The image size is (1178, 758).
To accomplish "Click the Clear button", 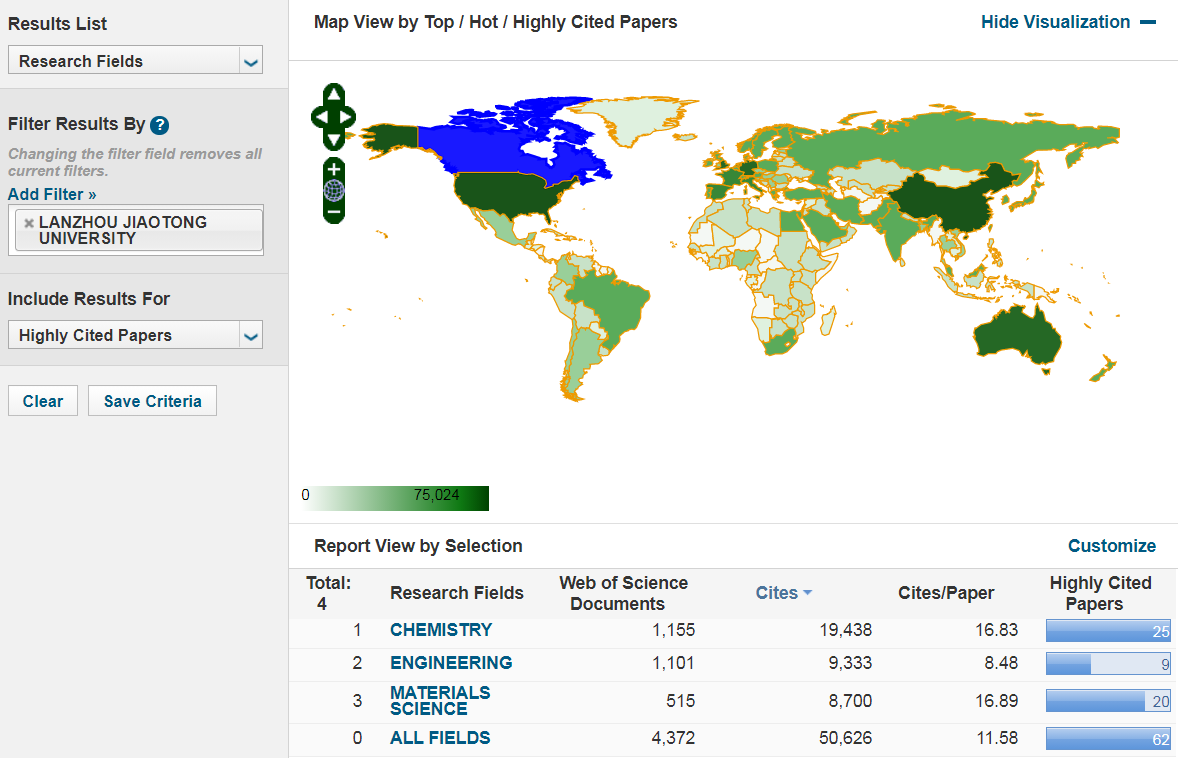I will click(43, 401).
